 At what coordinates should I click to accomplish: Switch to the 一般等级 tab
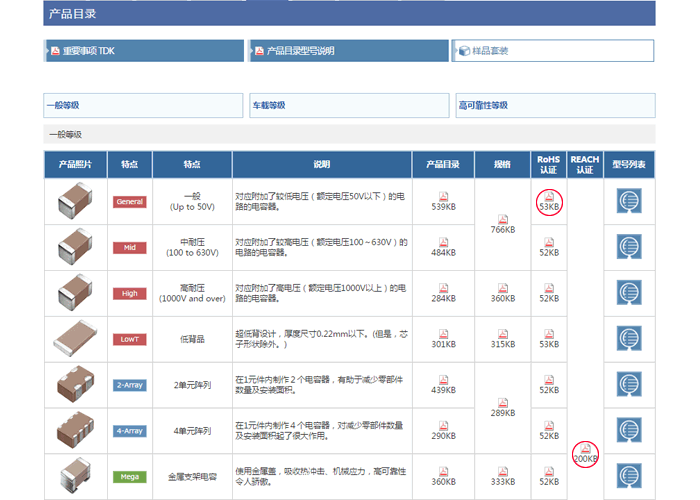pos(143,105)
